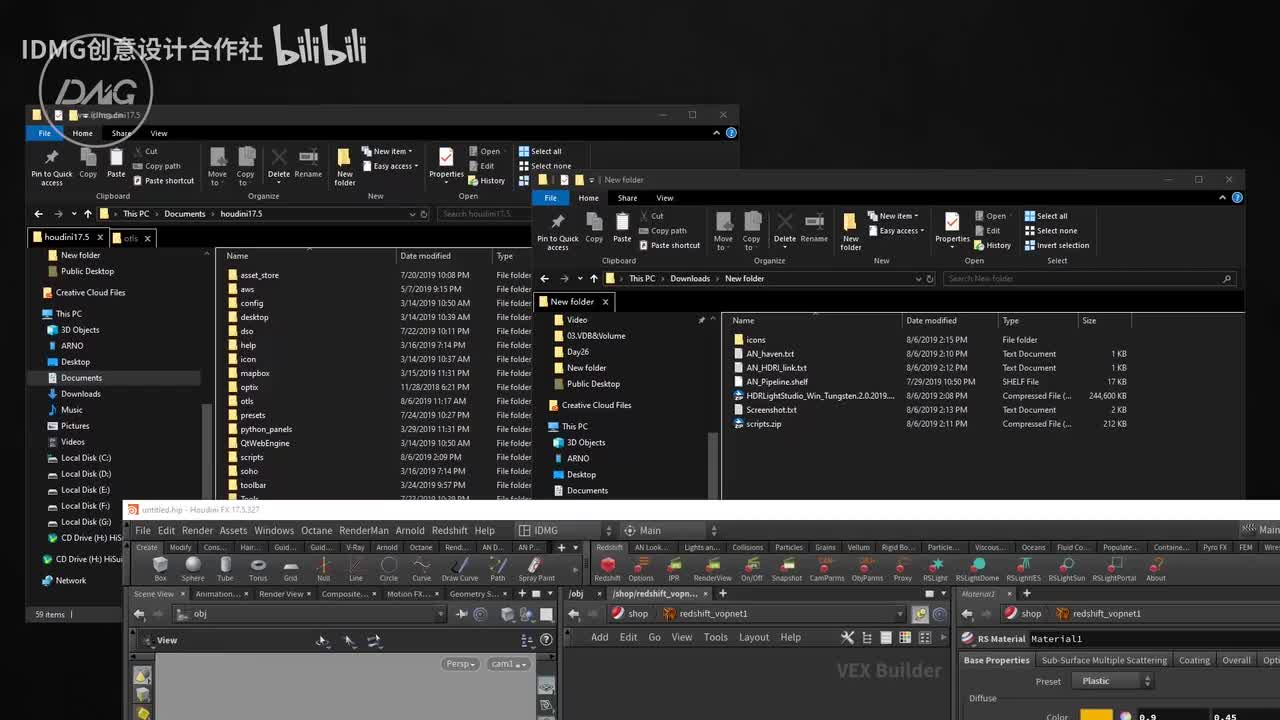Click the Redshift shelf tool icon
The height and width of the screenshot is (720, 1280).
(x=607, y=569)
